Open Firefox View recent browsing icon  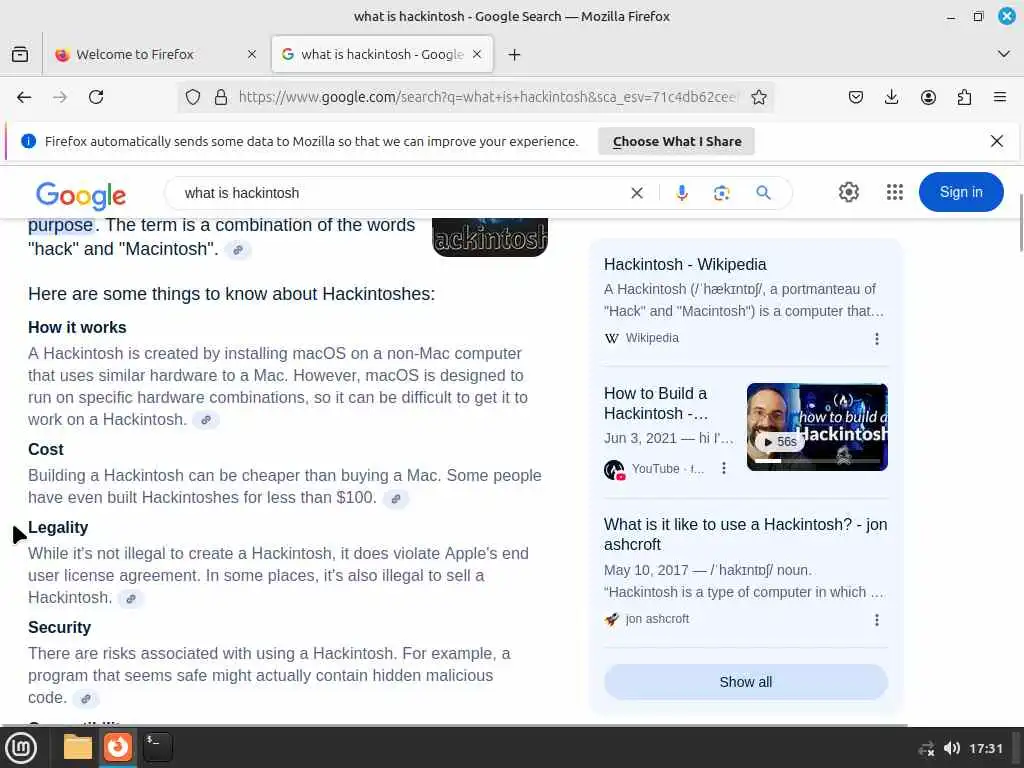[20, 54]
